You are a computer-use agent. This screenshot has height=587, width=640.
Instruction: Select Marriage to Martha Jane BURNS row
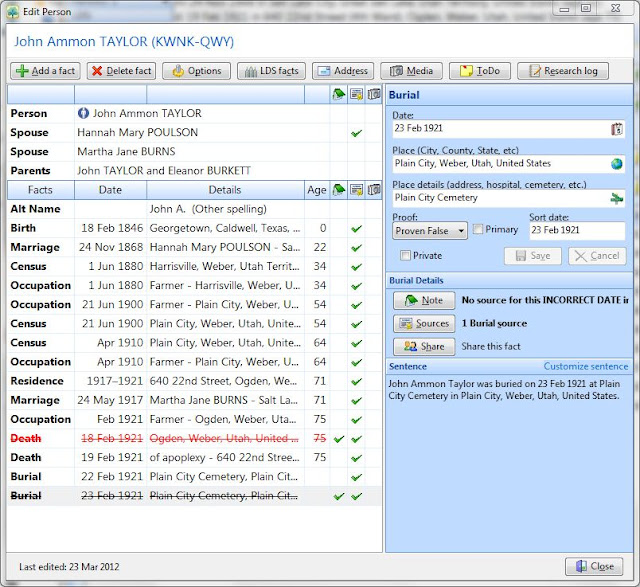194,400
